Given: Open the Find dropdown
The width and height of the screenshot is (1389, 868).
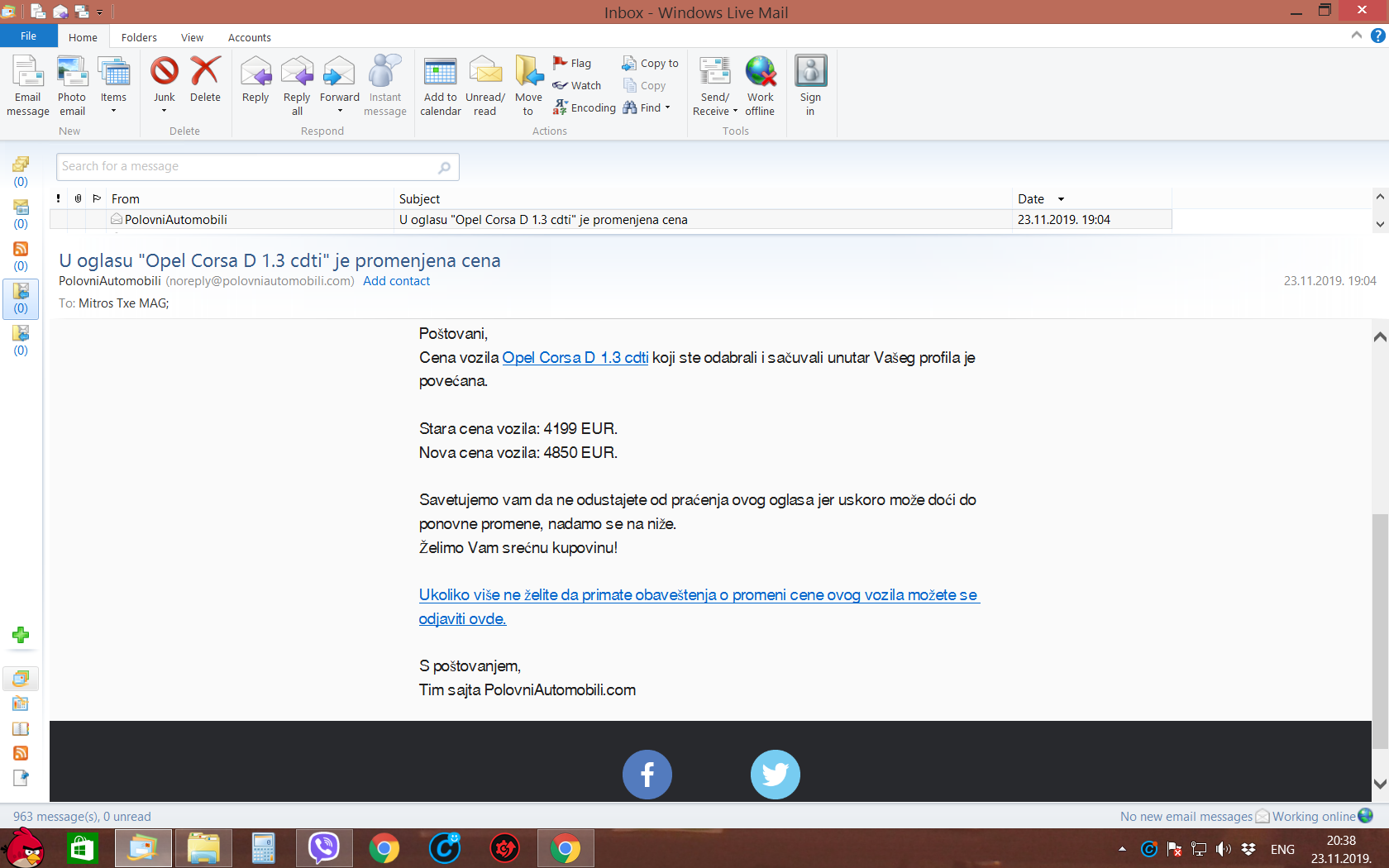Looking at the screenshot, I should click(647, 107).
